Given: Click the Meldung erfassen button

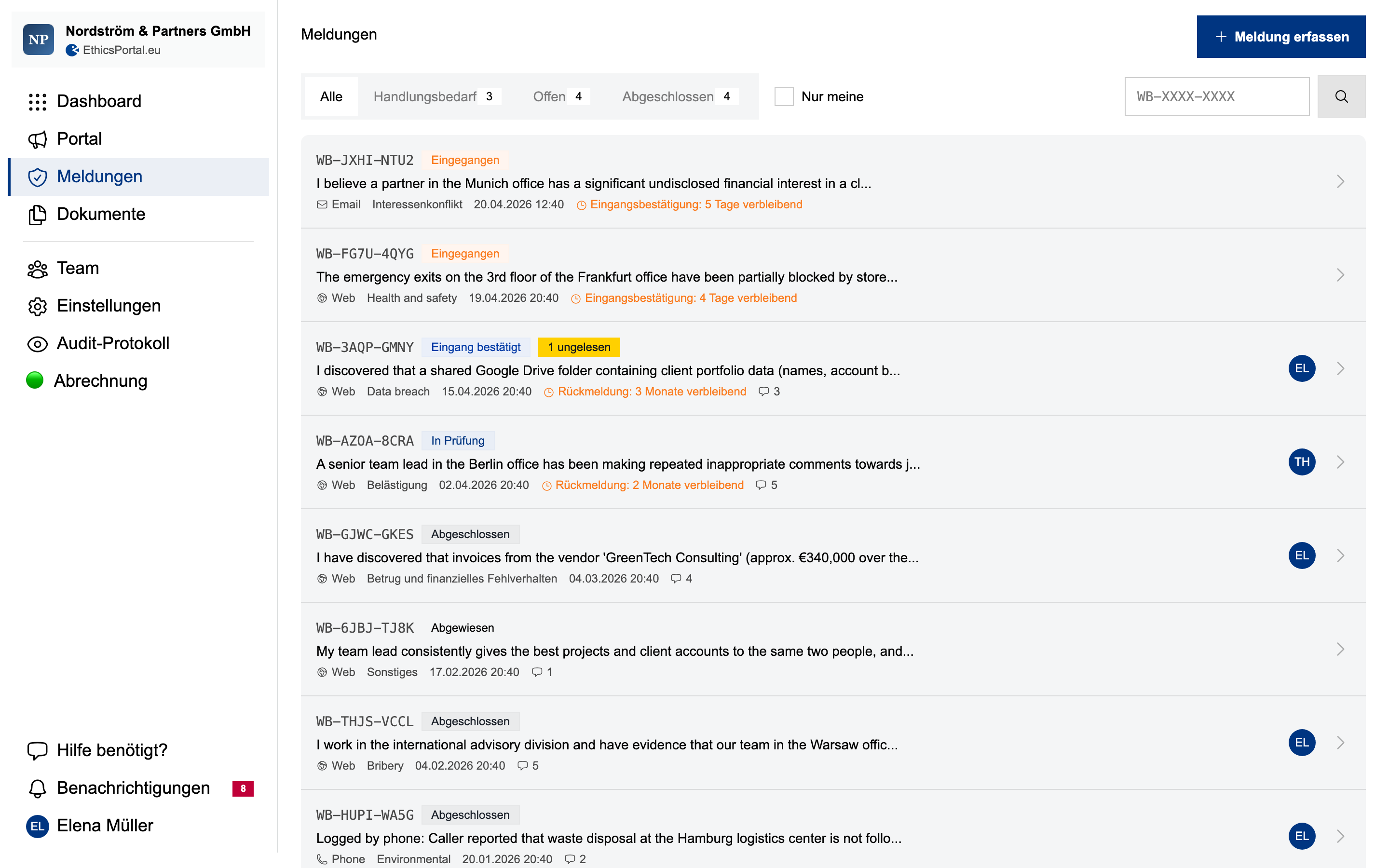Looking at the screenshot, I should click(x=1280, y=36).
